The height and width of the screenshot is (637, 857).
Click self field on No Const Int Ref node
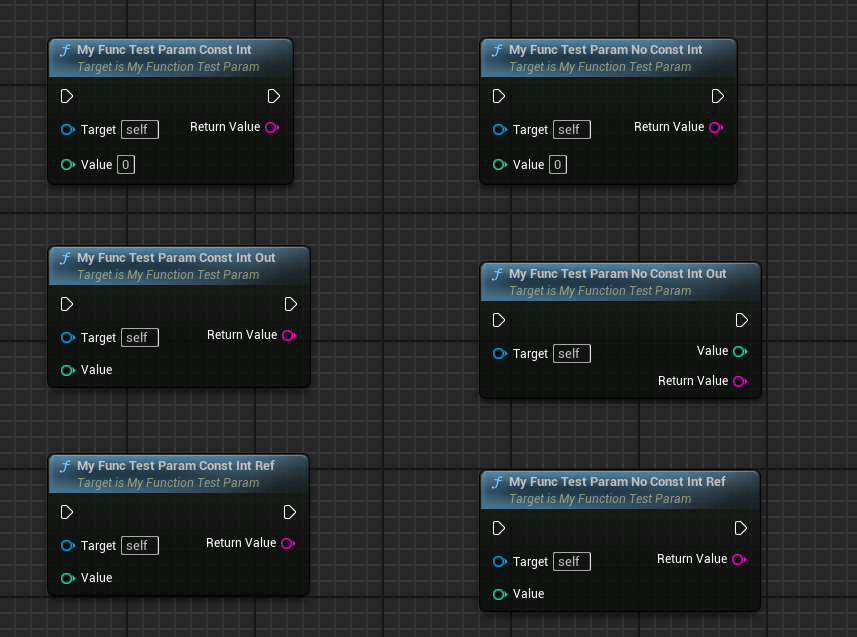point(571,562)
